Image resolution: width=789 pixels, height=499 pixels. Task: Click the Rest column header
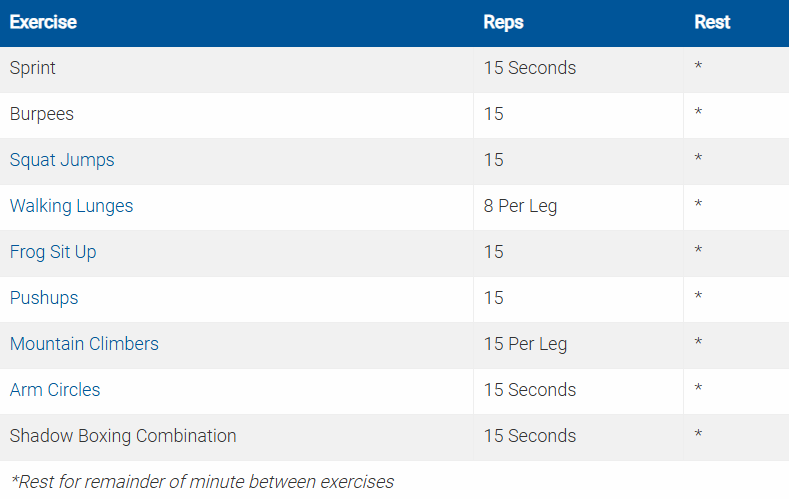pyautogui.click(x=712, y=22)
